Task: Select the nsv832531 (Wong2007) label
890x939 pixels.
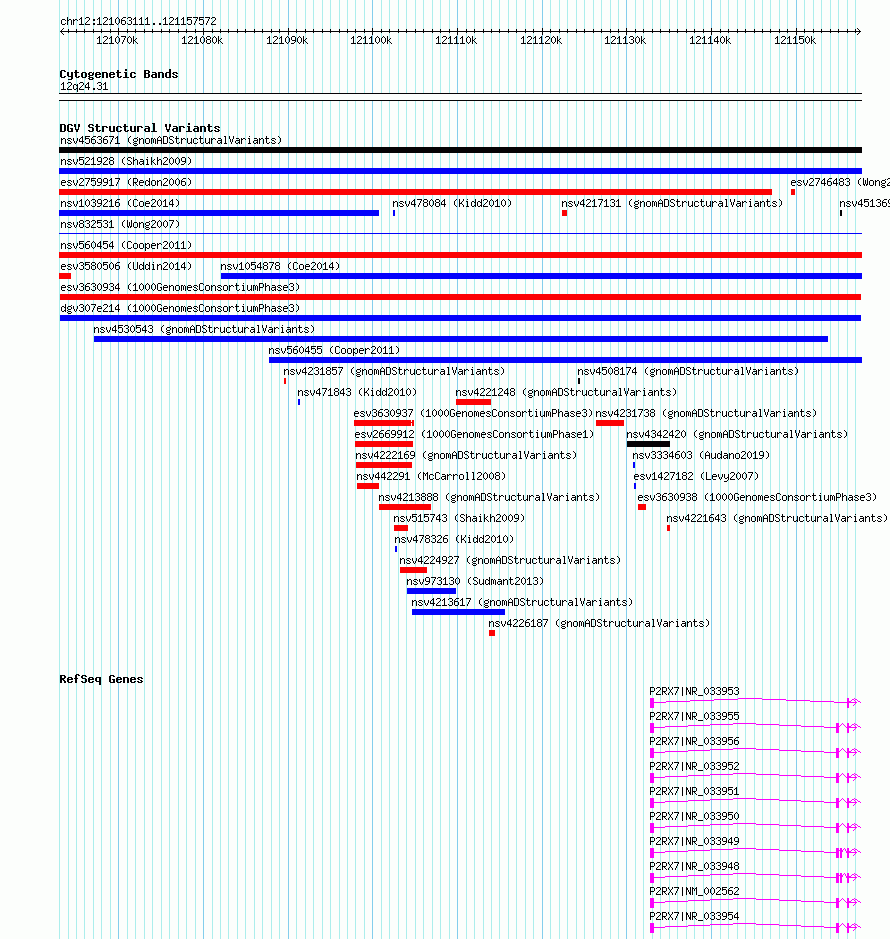Action: click(x=120, y=224)
